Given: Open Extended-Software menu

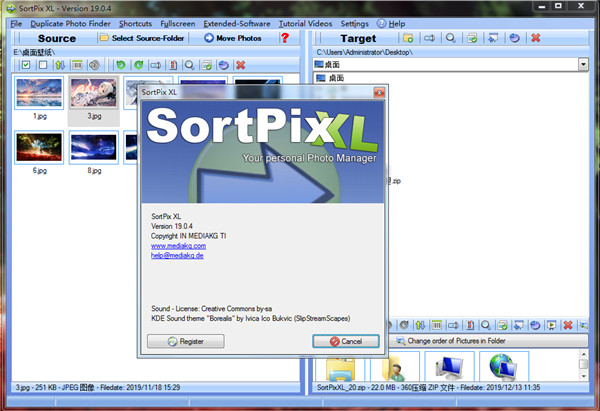Looking at the screenshot, I should (237, 24).
